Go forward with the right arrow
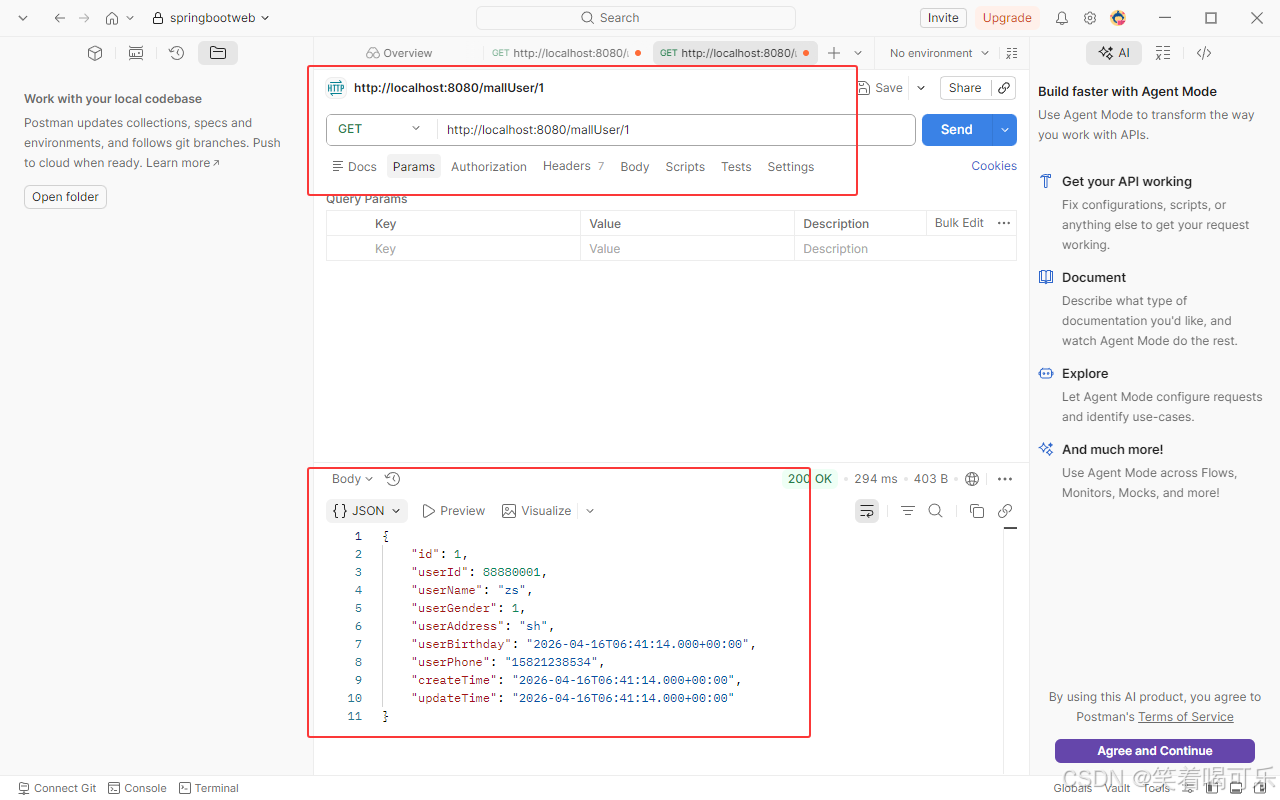The width and height of the screenshot is (1280, 800). (x=85, y=18)
